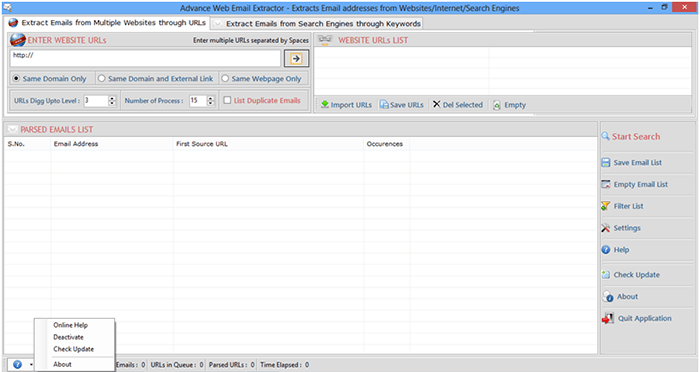Screen dimensions: 700x372
Task: Increase URLs Digg Upto Level value
Action: (112, 98)
